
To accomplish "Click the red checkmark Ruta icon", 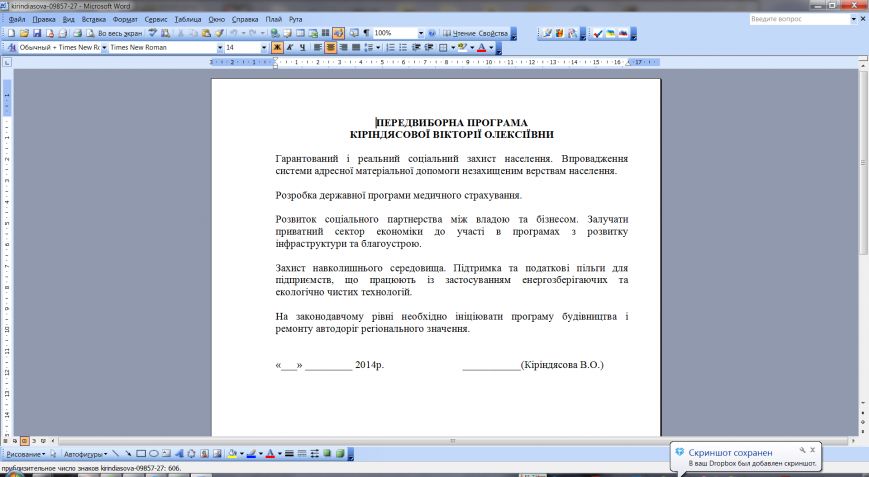I will coord(597,33).
